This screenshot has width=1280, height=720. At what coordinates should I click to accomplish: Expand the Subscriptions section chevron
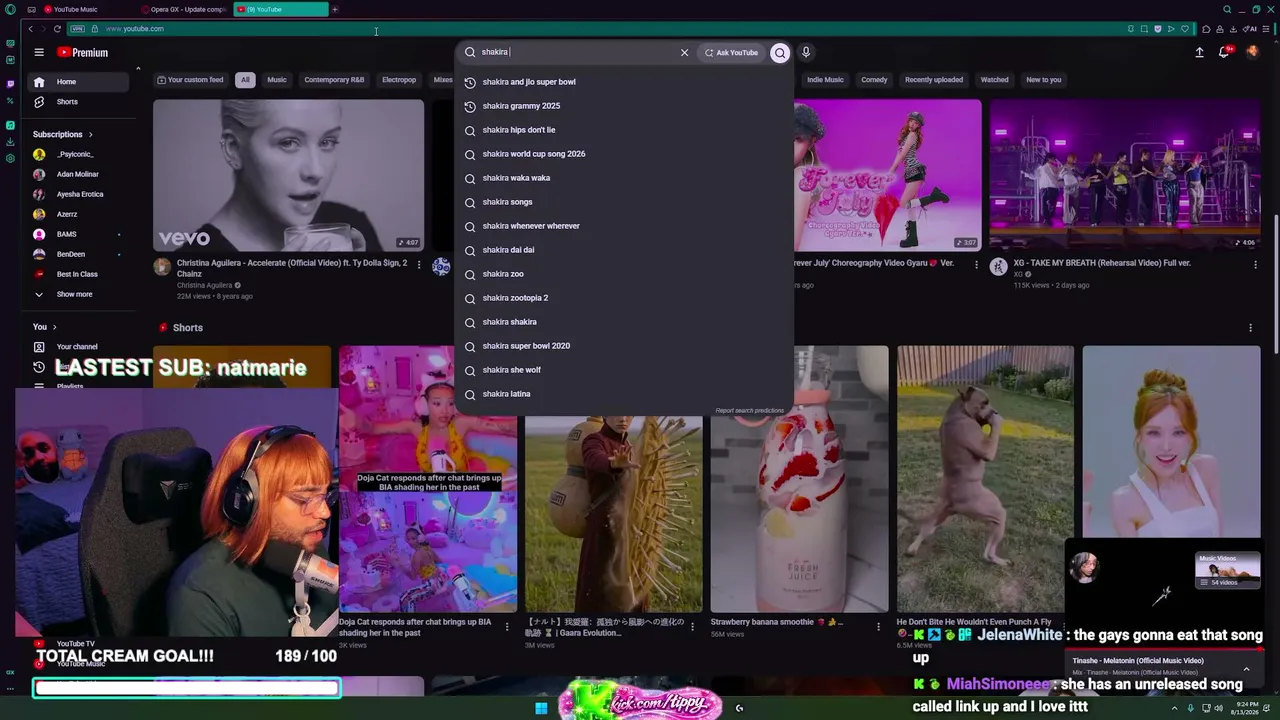(x=90, y=134)
